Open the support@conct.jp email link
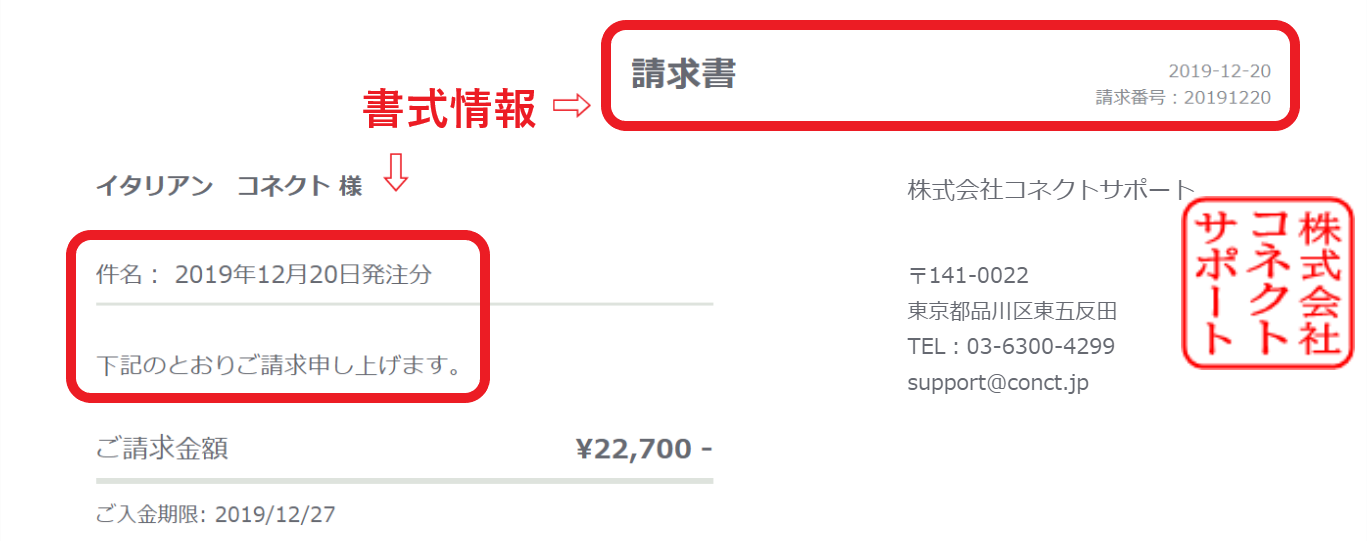Screen dimensions: 1367x541 click(x=998, y=383)
